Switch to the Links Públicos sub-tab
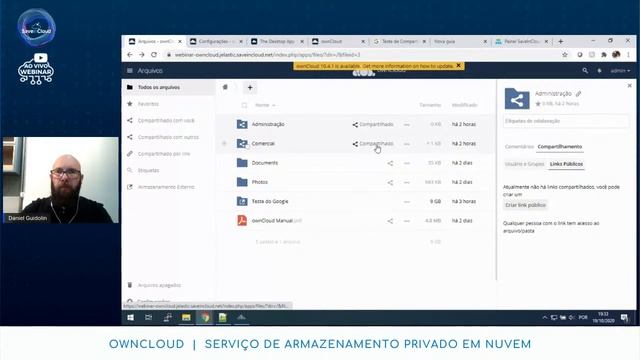This screenshot has height=360, width=640. pyautogui.click(x=566, y=164)
